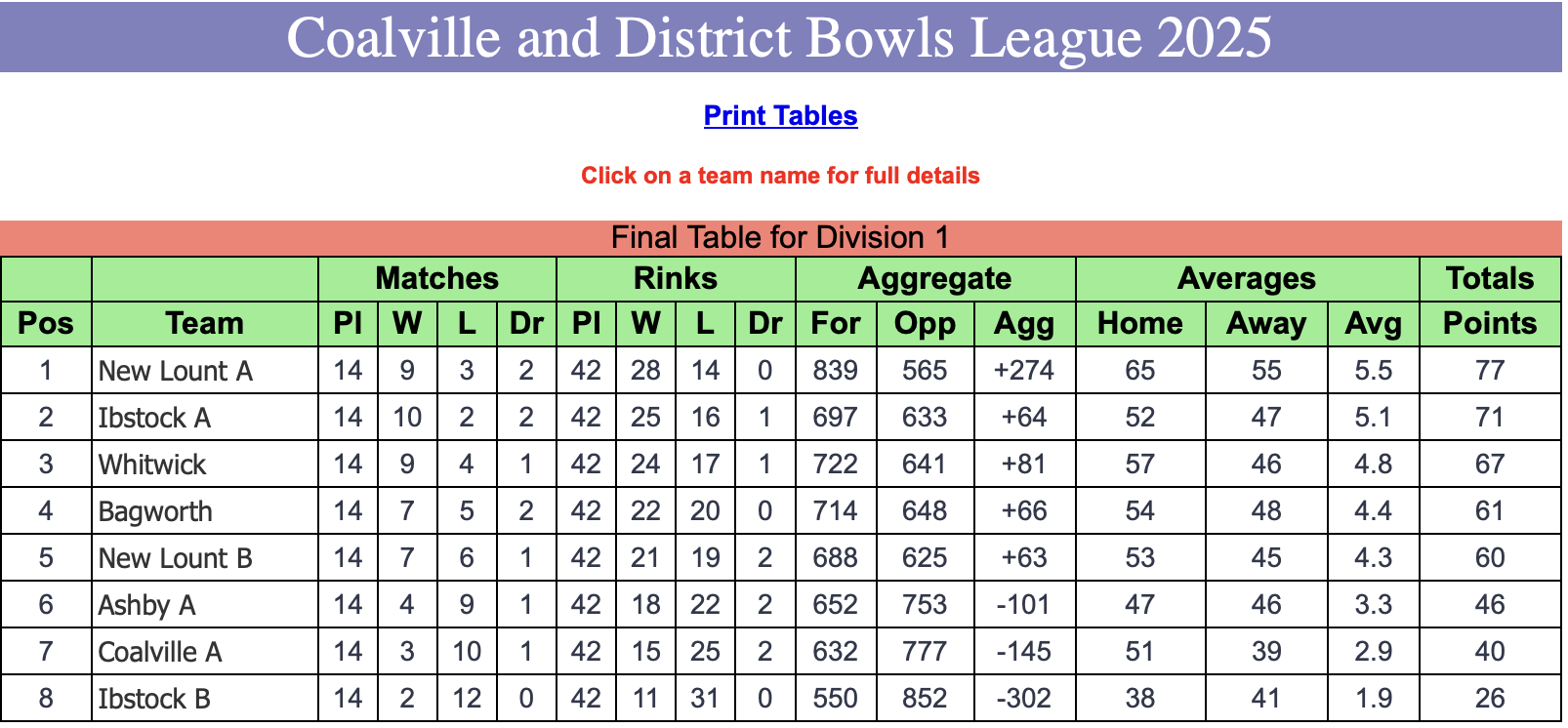Viewport: 1568px width, 728px height.
Task: Click the Home averages column header
Action: tap(1140, 323)
